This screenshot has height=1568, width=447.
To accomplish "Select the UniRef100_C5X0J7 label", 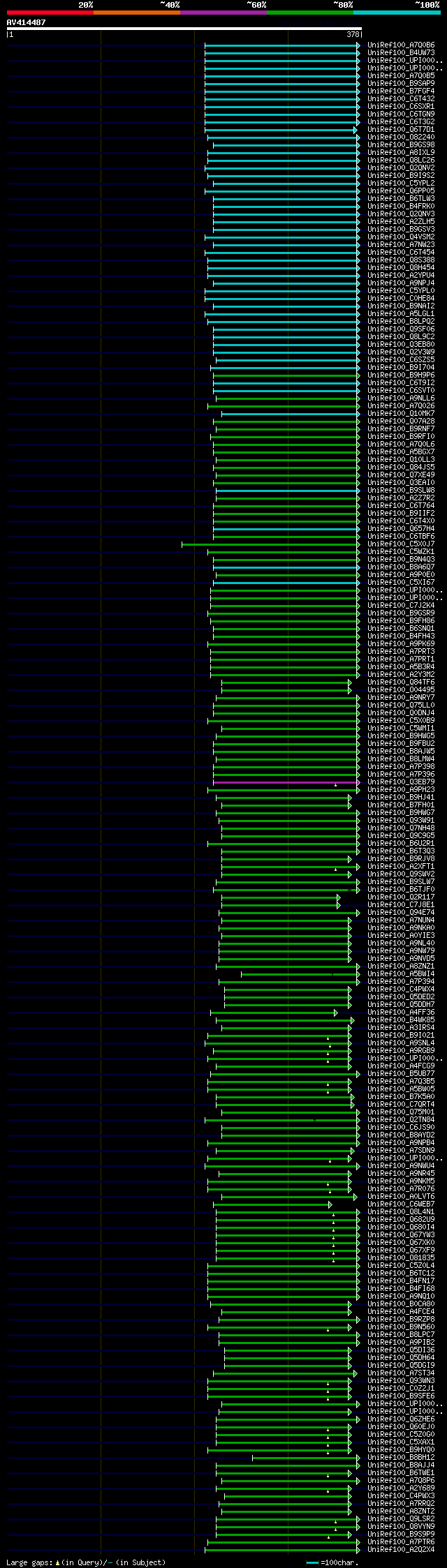I will click(401, 544).
